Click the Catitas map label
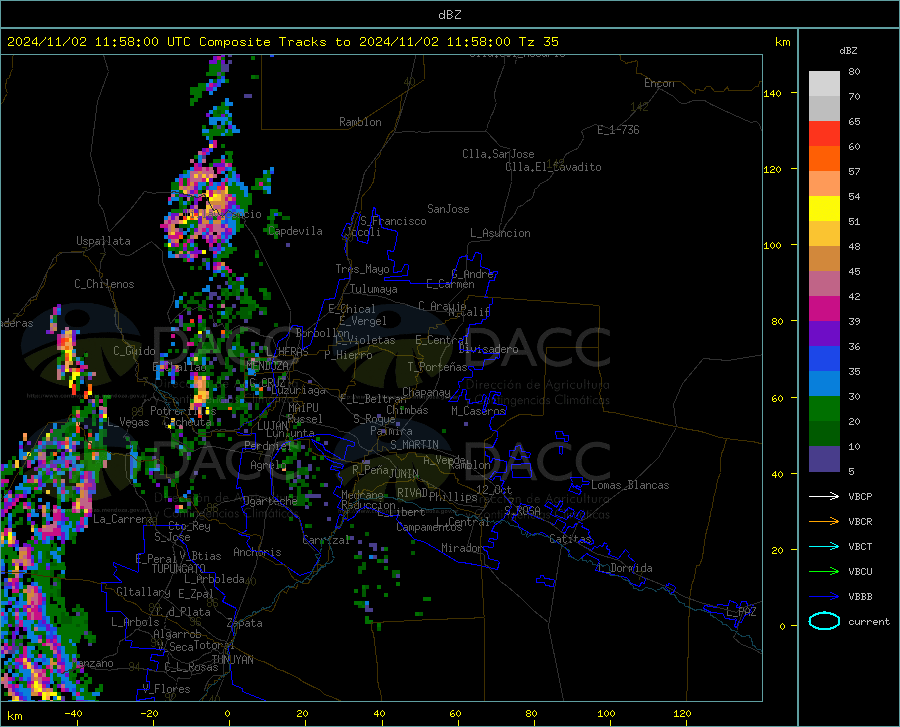900x727 pixels. pyautogui.click(x=570, y=539)
